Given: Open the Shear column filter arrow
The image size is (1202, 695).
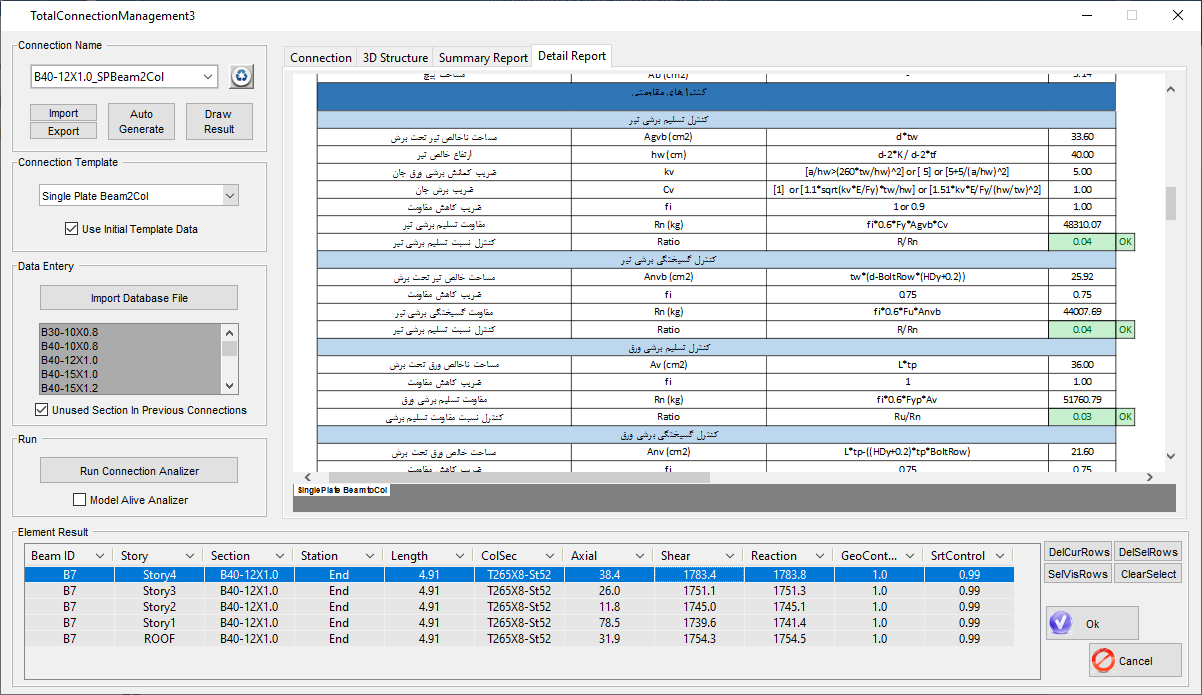Looking at the screenshot, I should (731, 556).
